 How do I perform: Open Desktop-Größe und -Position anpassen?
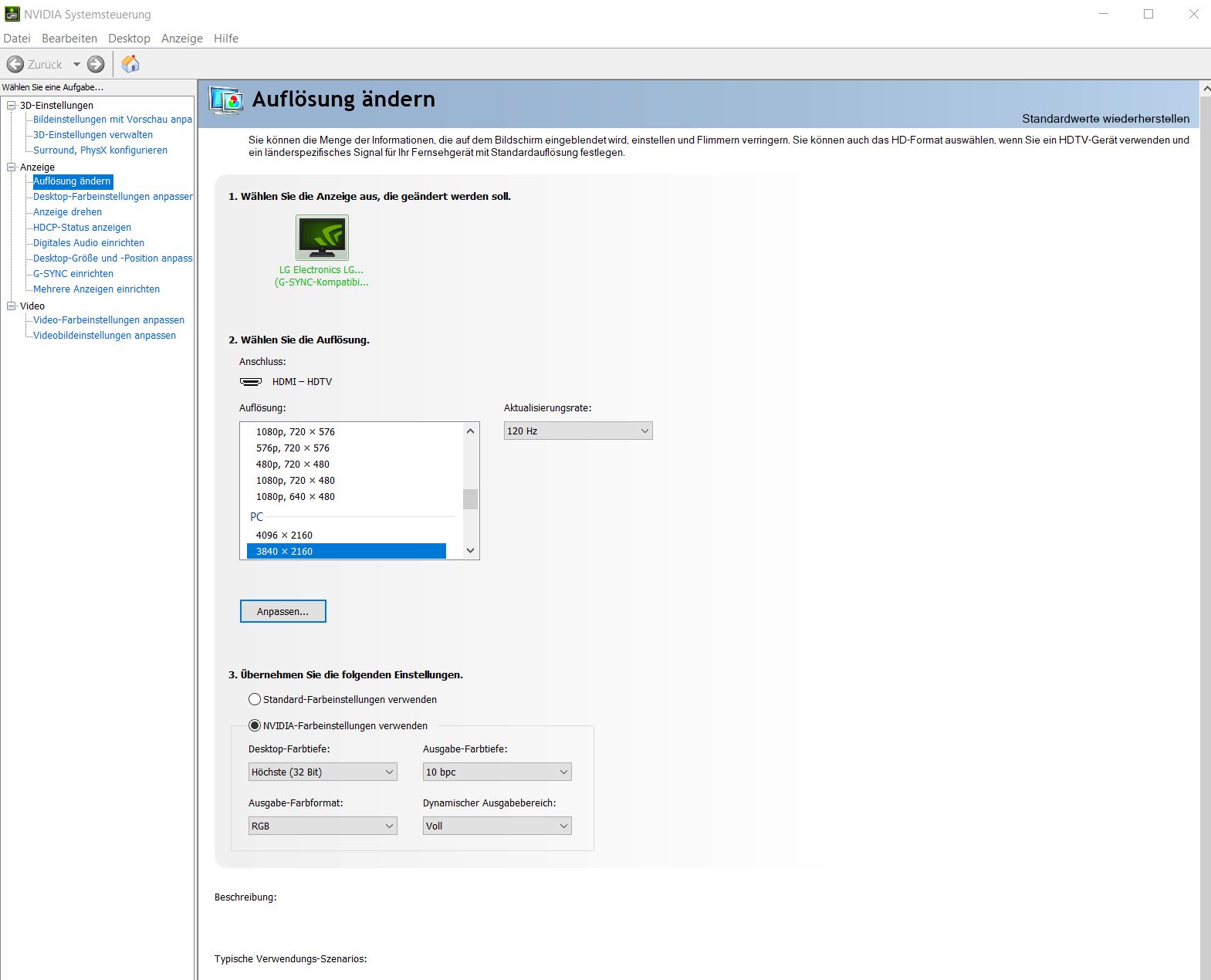(x=113, y=258)
